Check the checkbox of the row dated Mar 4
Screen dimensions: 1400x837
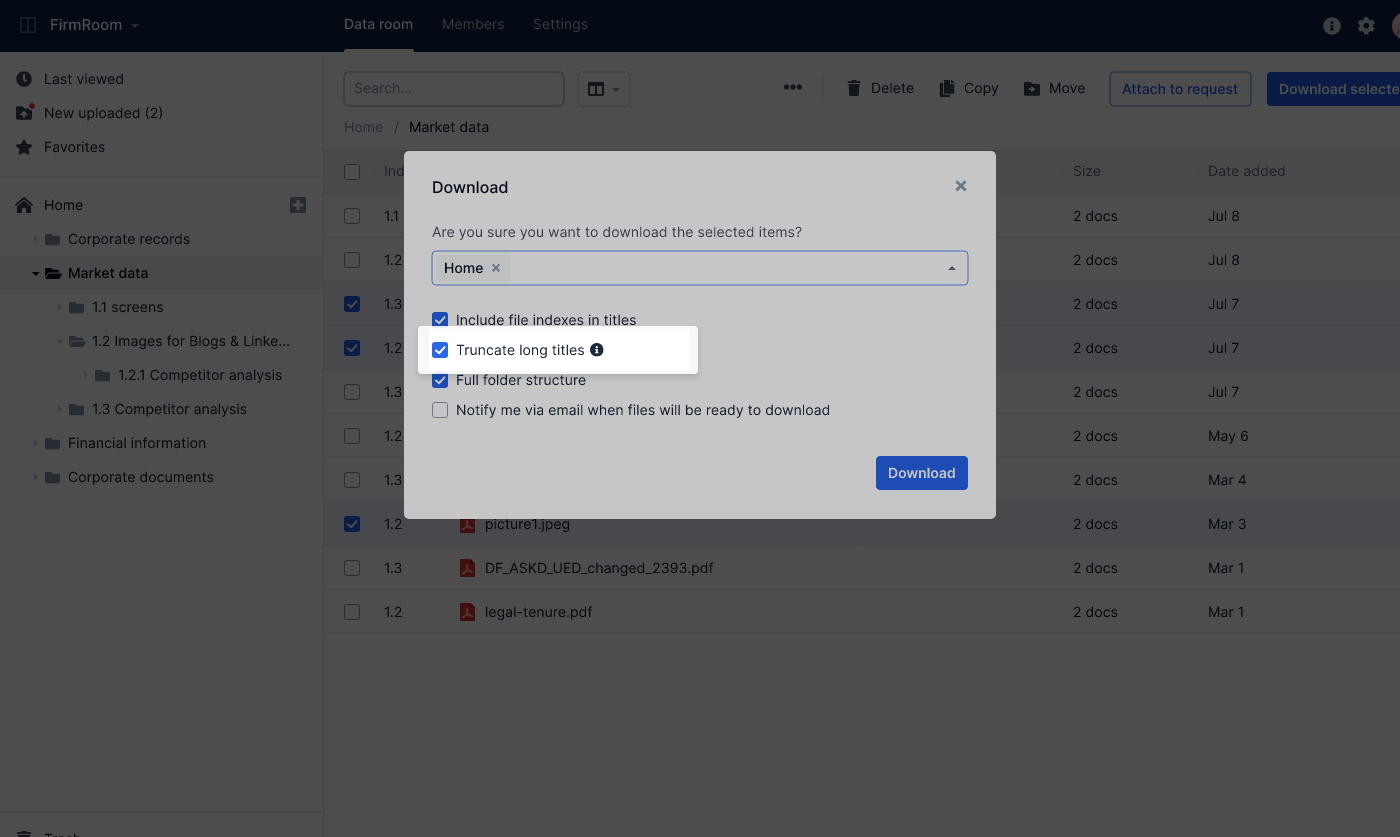(352, 480)
